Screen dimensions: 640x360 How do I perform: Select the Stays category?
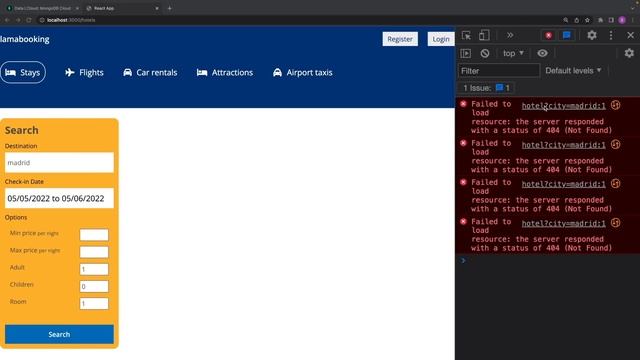click(23, 72)
